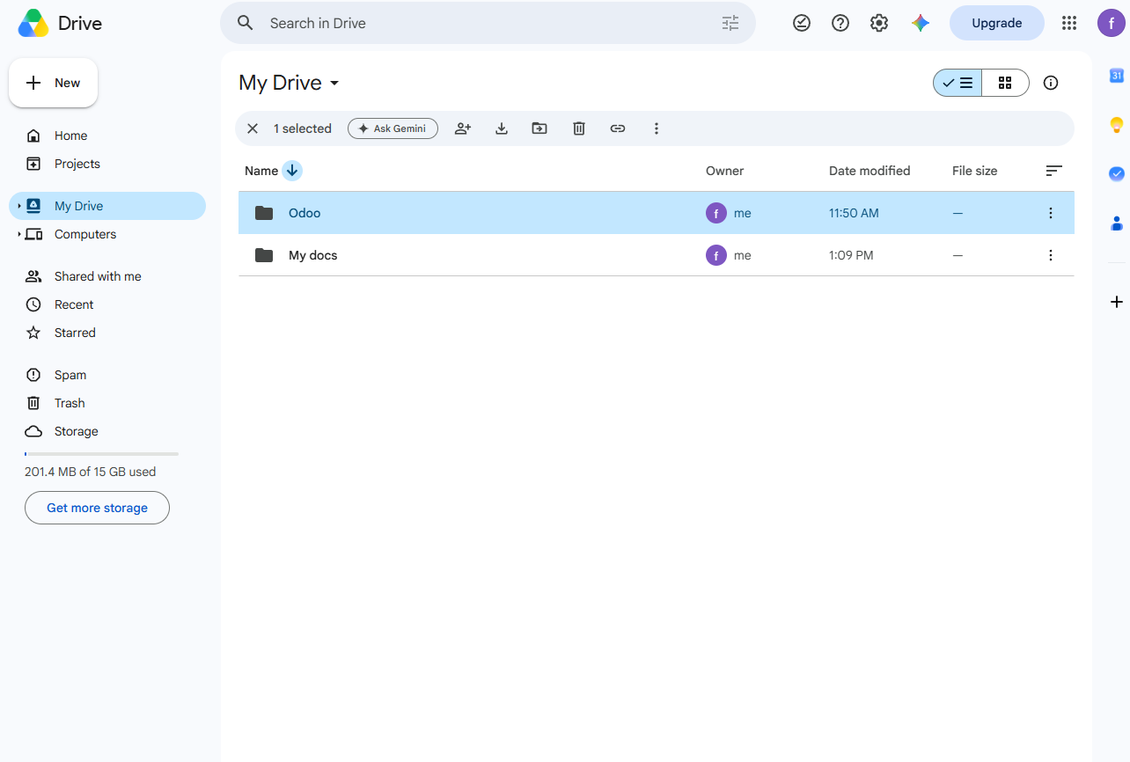Open advanced search filter options icon
The image size is (1130, 762).
pyautogui.click(x=730, y=23)
